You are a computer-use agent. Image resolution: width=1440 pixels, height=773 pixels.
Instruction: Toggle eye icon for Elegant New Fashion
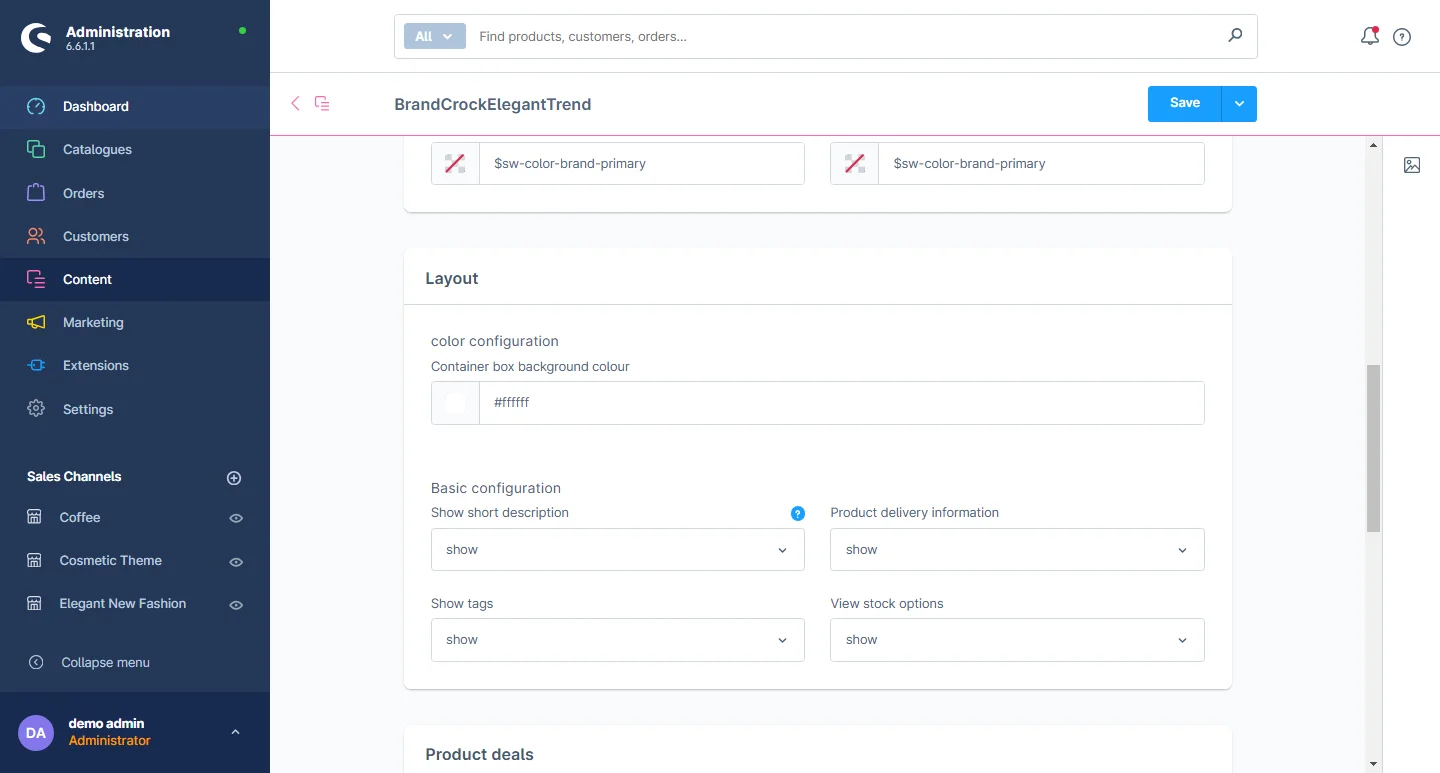pyautogui.click(x=236, y=605)
